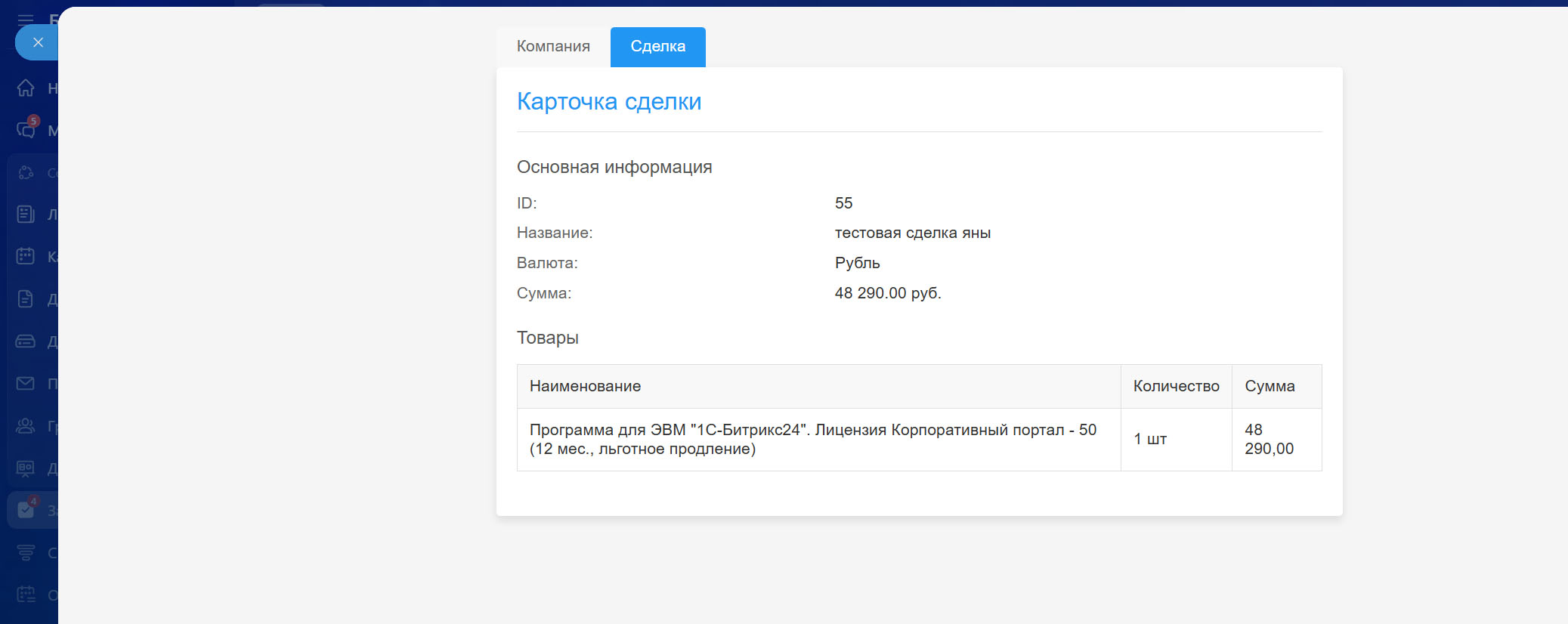
Task: Open the workgroups people icon in sidebar
Action: click(26, 426)
